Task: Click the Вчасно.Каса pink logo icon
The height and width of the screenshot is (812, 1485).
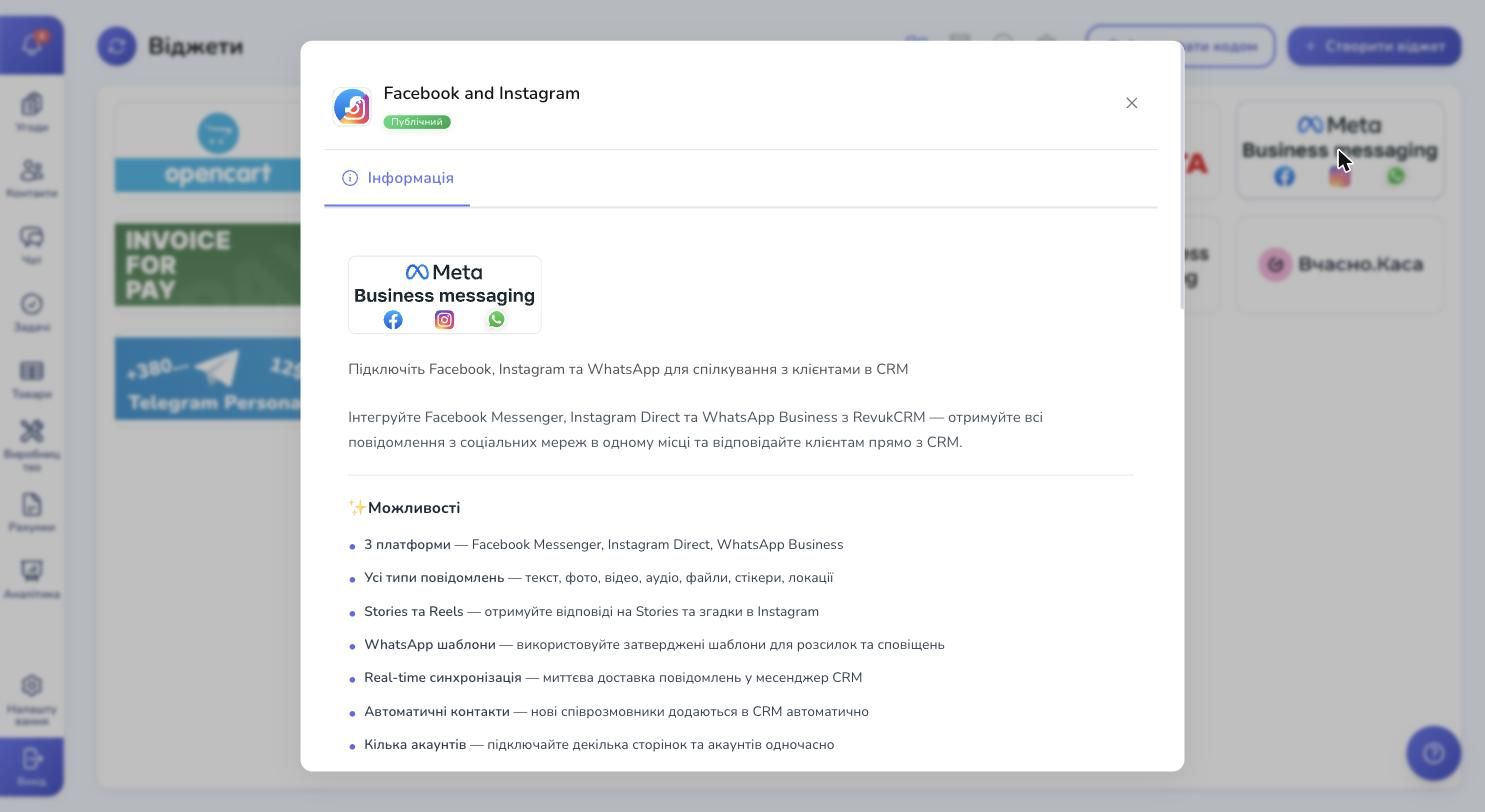Action: tap(1275, 265)
